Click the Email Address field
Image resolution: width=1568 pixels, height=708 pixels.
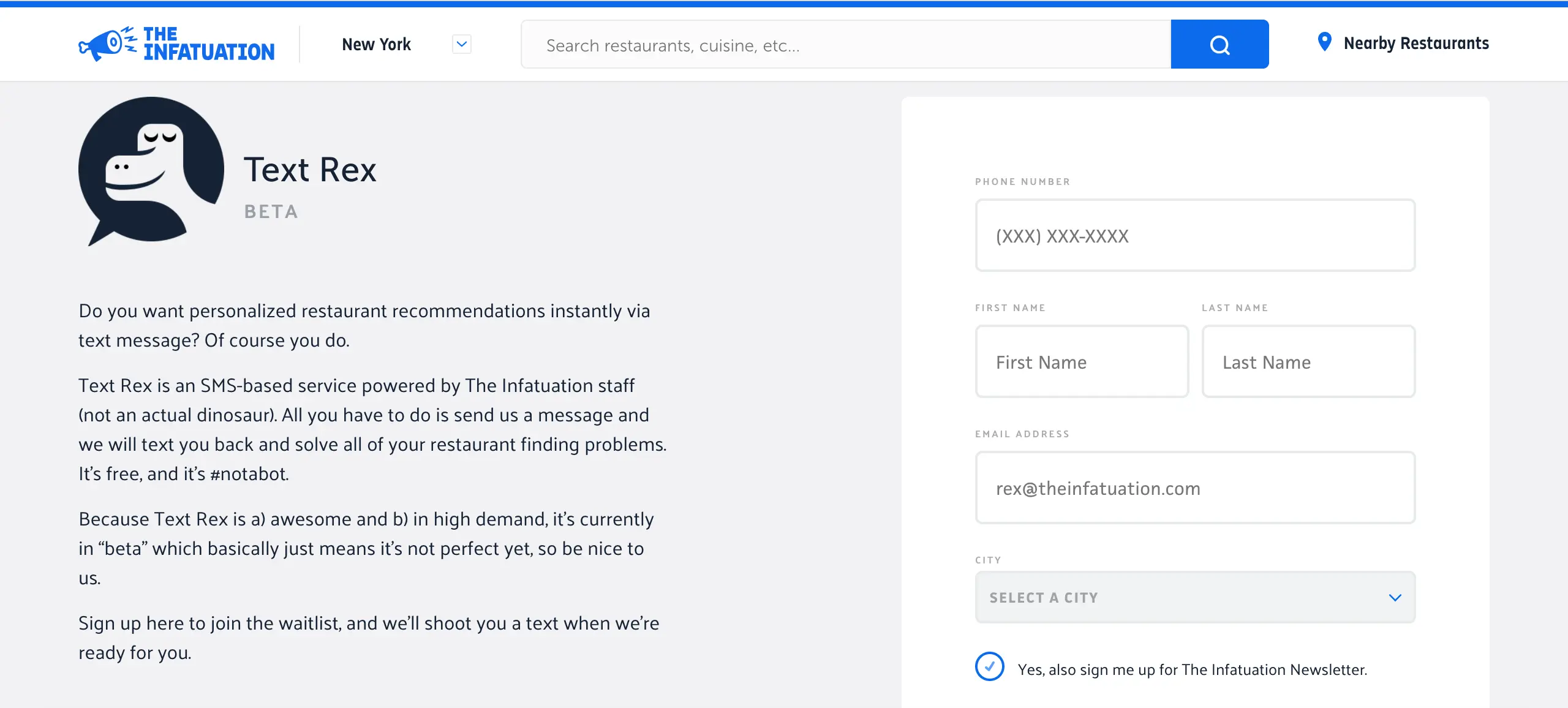click(x=1195, y=488)
